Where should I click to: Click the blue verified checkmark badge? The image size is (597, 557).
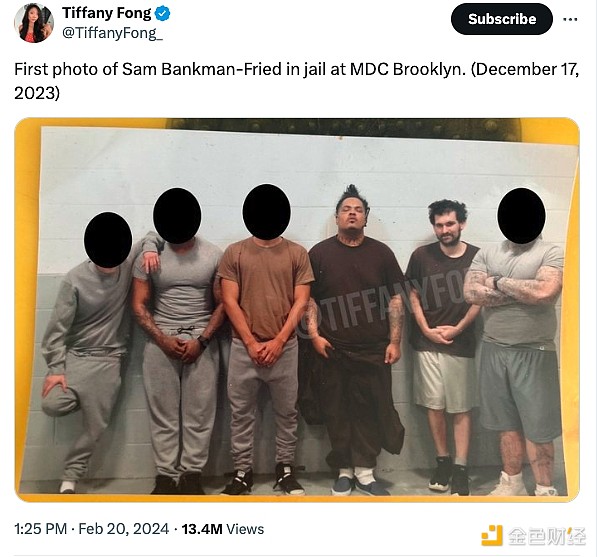[x=163, y=13]
